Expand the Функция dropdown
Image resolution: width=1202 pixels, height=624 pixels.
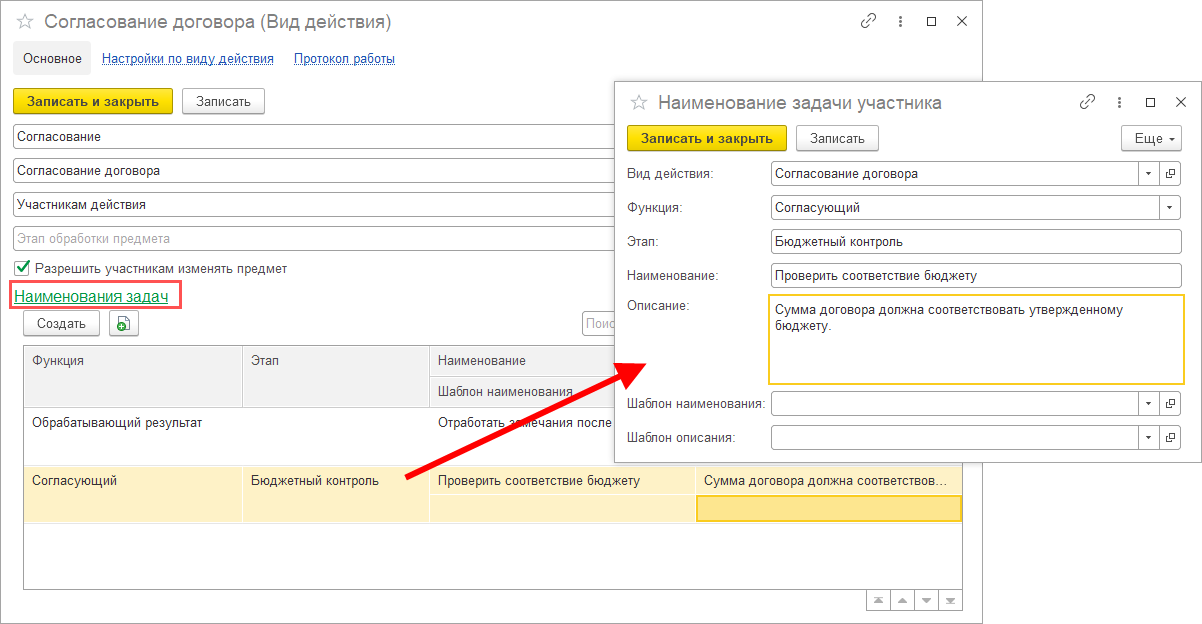click(1171, 208)
